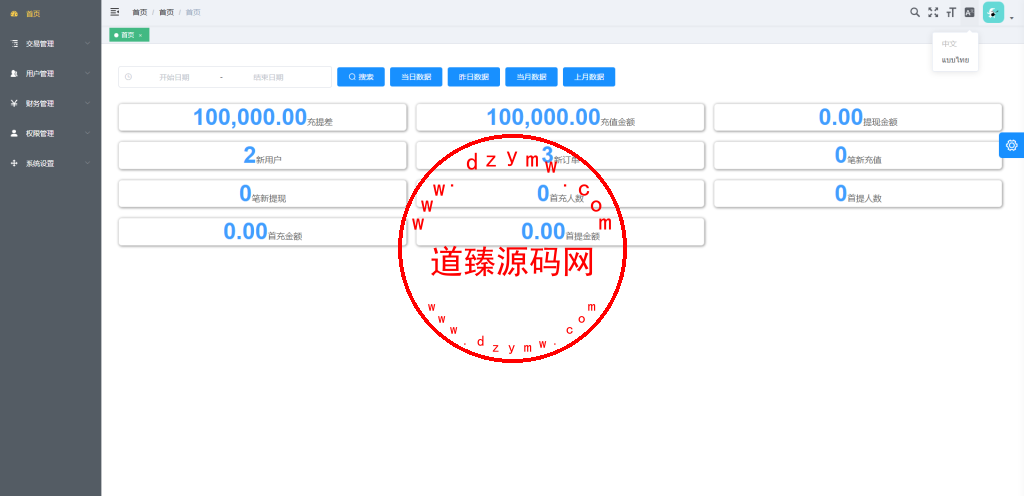Image resolution: width=1024 pixels, height=496 pixels.
Task: Click the 交易管理 list icon in sidebar
Action: (14, 44)
